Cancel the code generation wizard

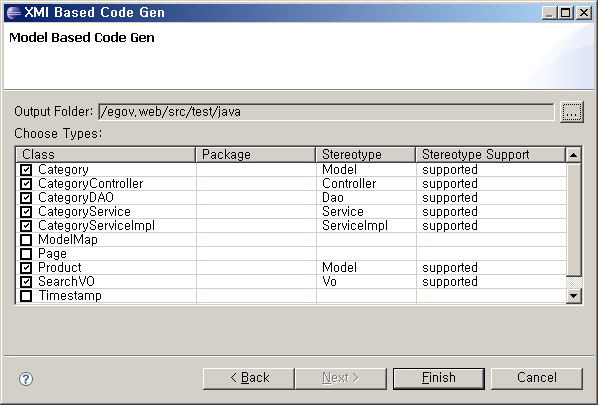click(537, 378)
